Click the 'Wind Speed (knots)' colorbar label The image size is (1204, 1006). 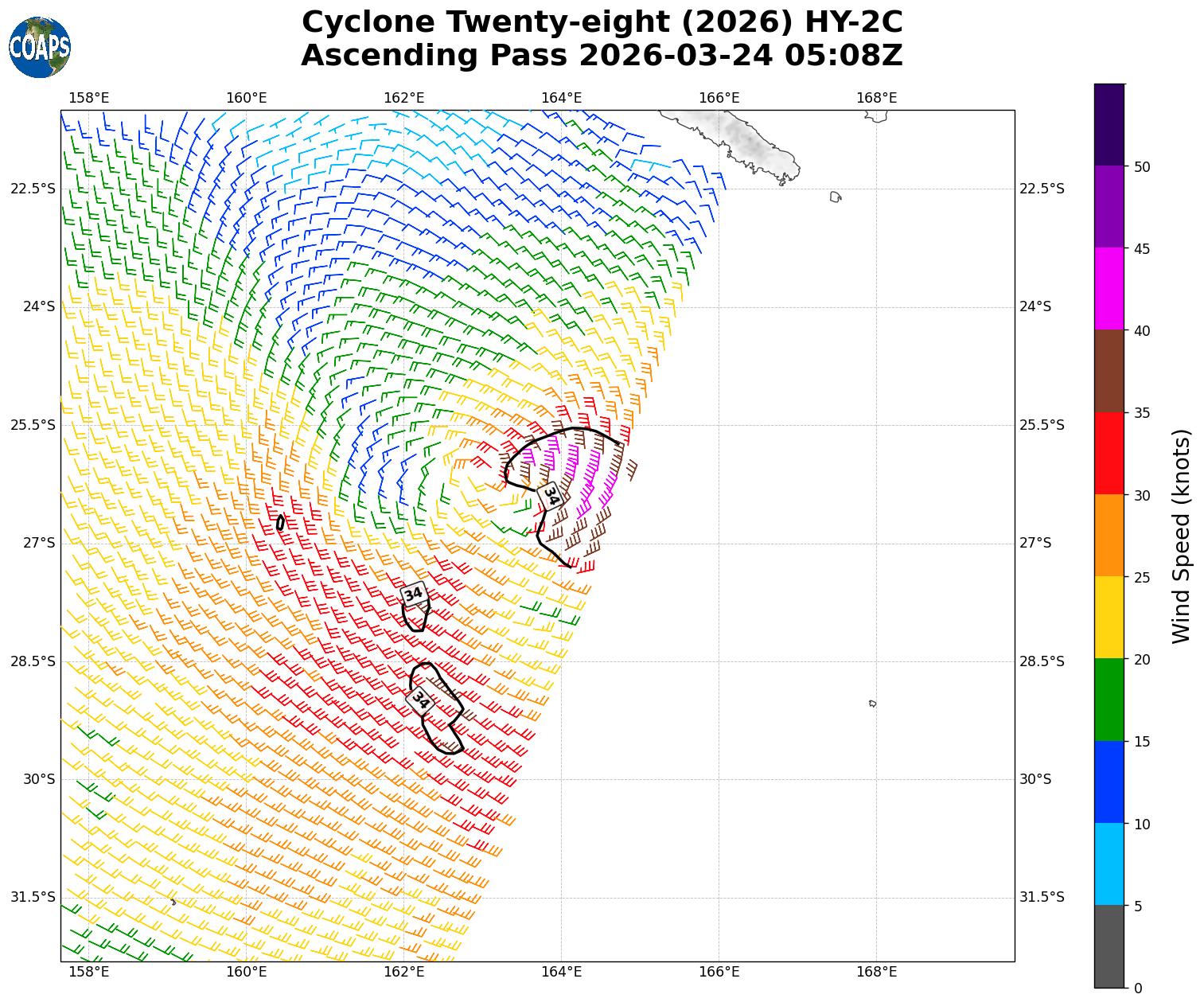pyautogui.click(x=1182, y=536)
